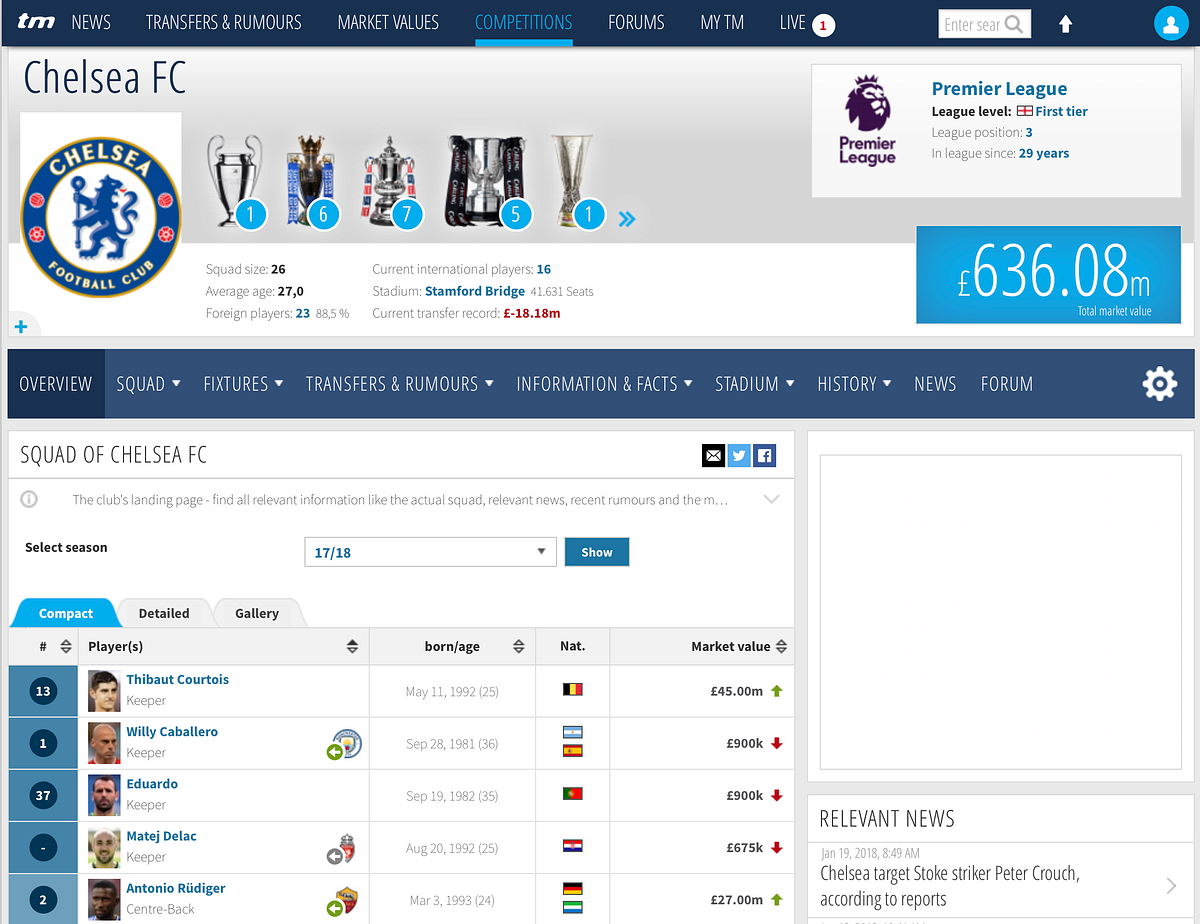Click the info icon beside landing page text
The image size is (1200, 924).
tap(29, 499)
